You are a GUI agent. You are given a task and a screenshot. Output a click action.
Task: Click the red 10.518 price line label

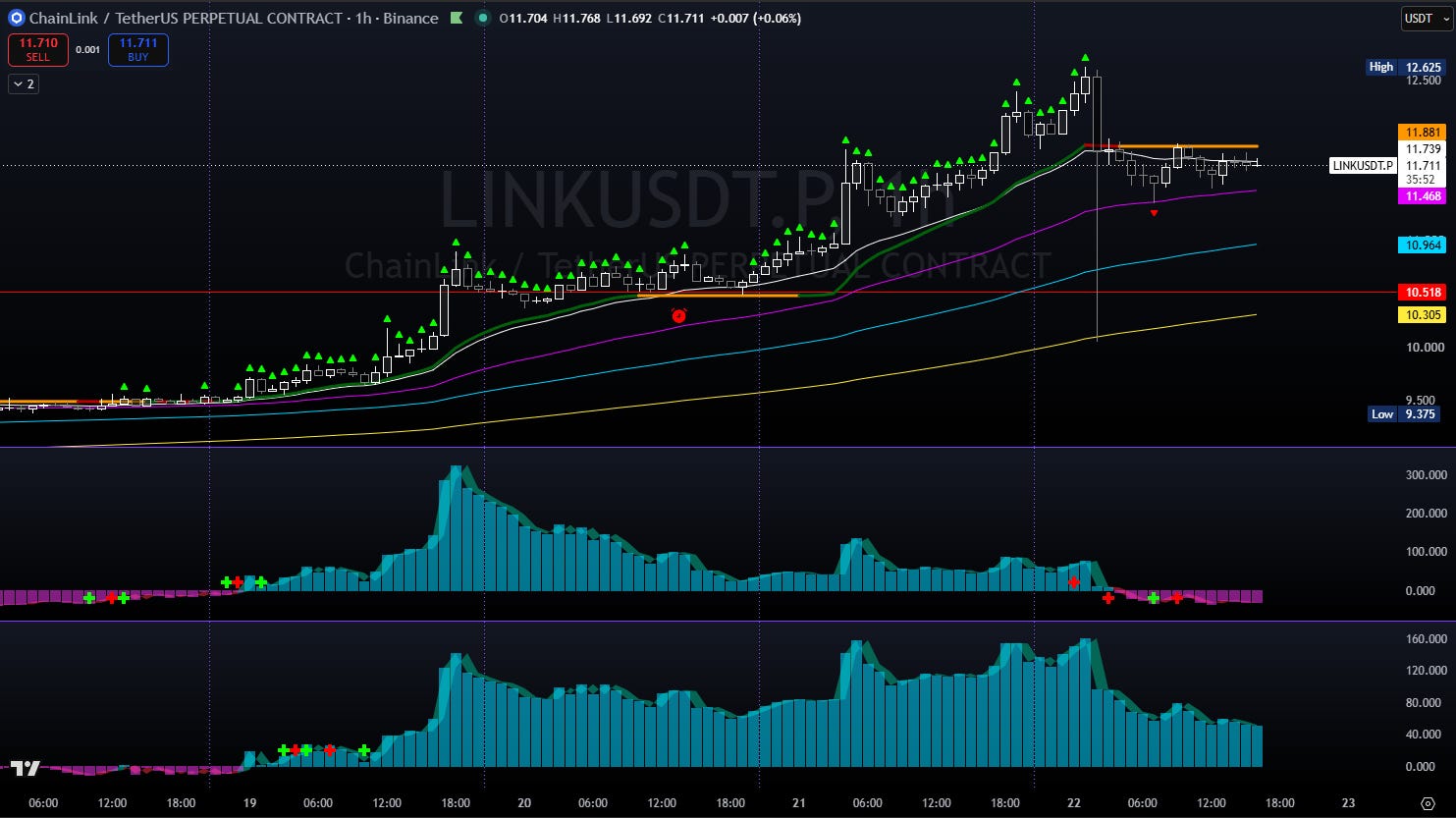[x=1423, y=293]
